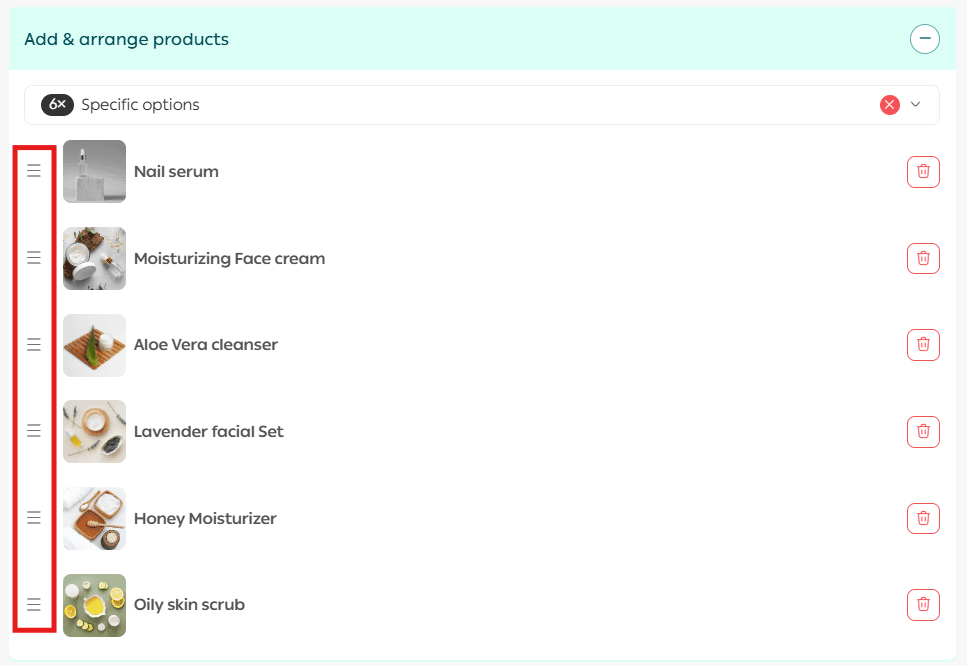Remove Oily skin scrub via trash icon

coord(923,605)
